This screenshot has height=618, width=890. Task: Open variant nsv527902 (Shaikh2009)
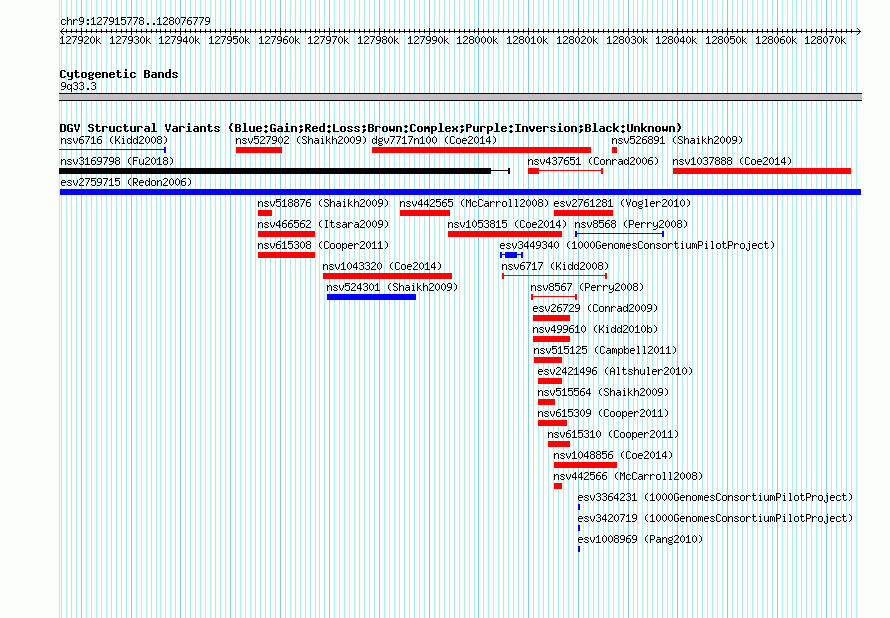pos(301,140)
